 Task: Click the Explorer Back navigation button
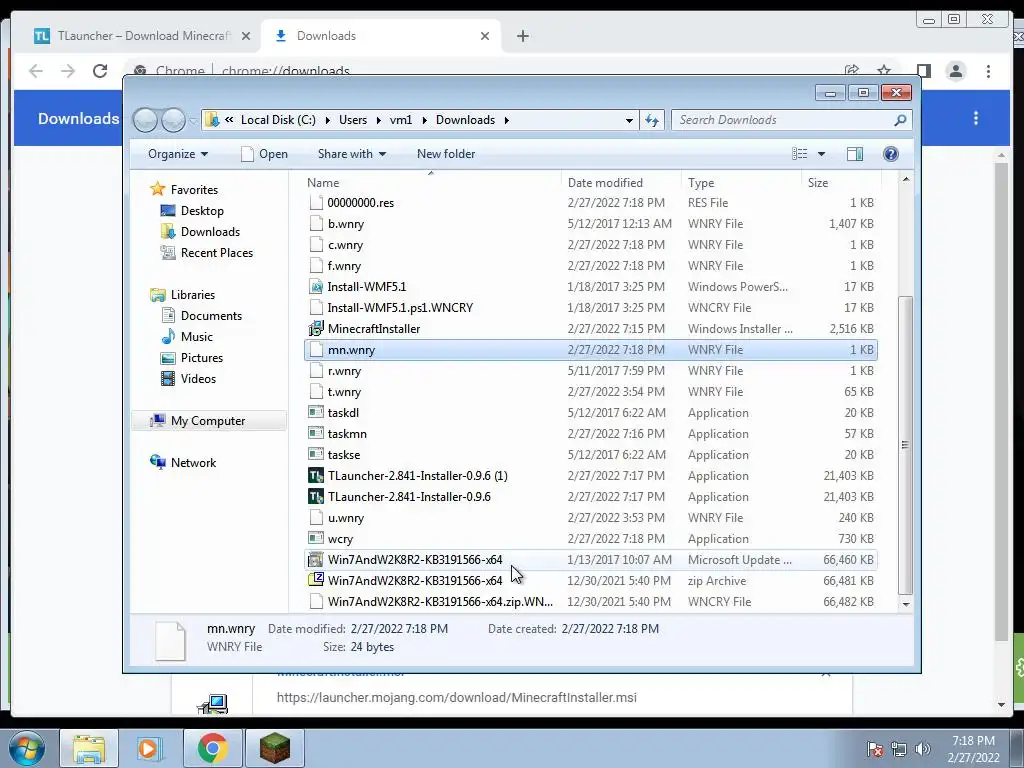[x=145, y=120]
